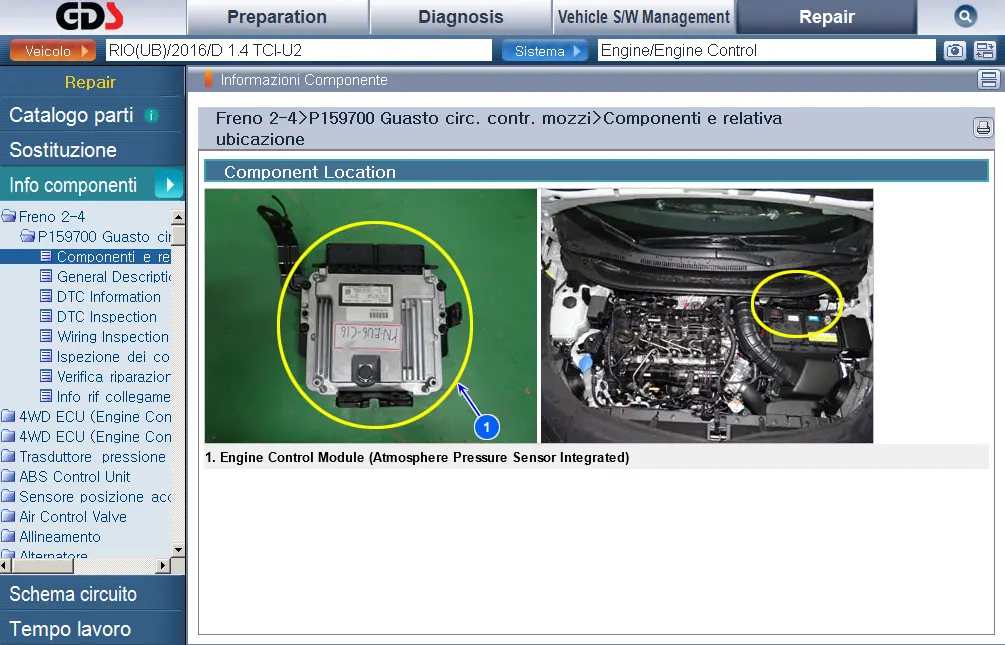Screen dimensions: 1005x645
Task: Click document icon beside DTC Information
Action: 46,296
